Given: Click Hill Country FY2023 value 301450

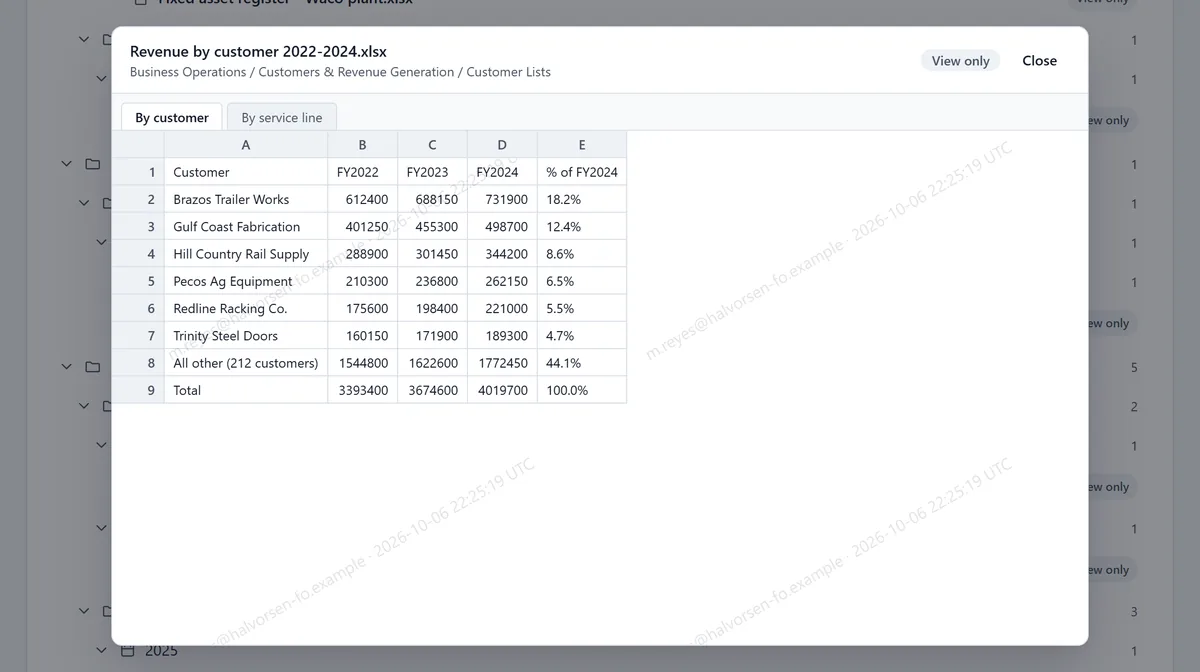Looking at the screenshot, I should (433, 254).
